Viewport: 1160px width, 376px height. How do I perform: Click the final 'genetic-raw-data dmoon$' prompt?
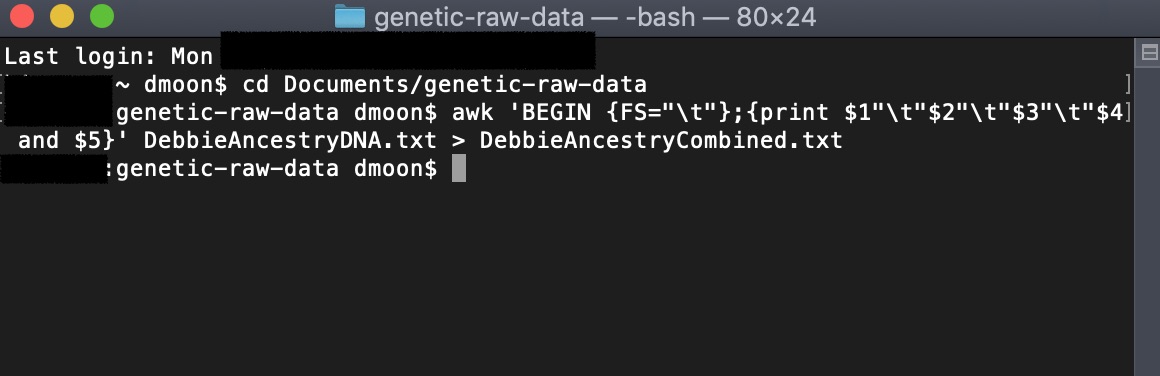point(277,169)
